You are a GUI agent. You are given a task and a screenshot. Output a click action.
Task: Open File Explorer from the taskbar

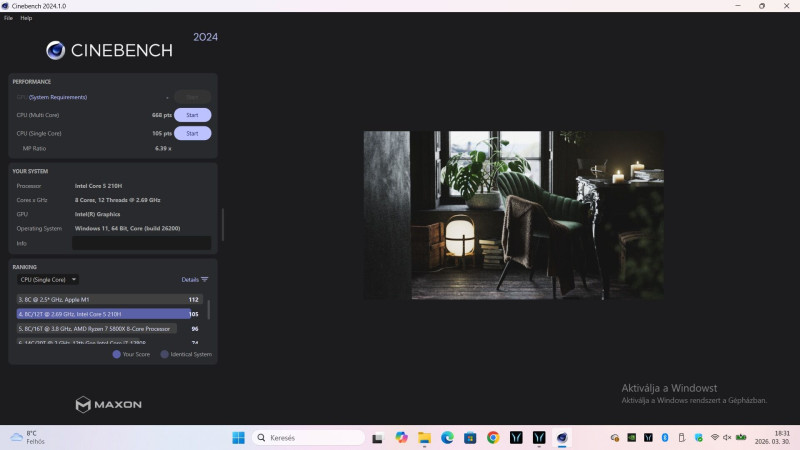point(424,438)
